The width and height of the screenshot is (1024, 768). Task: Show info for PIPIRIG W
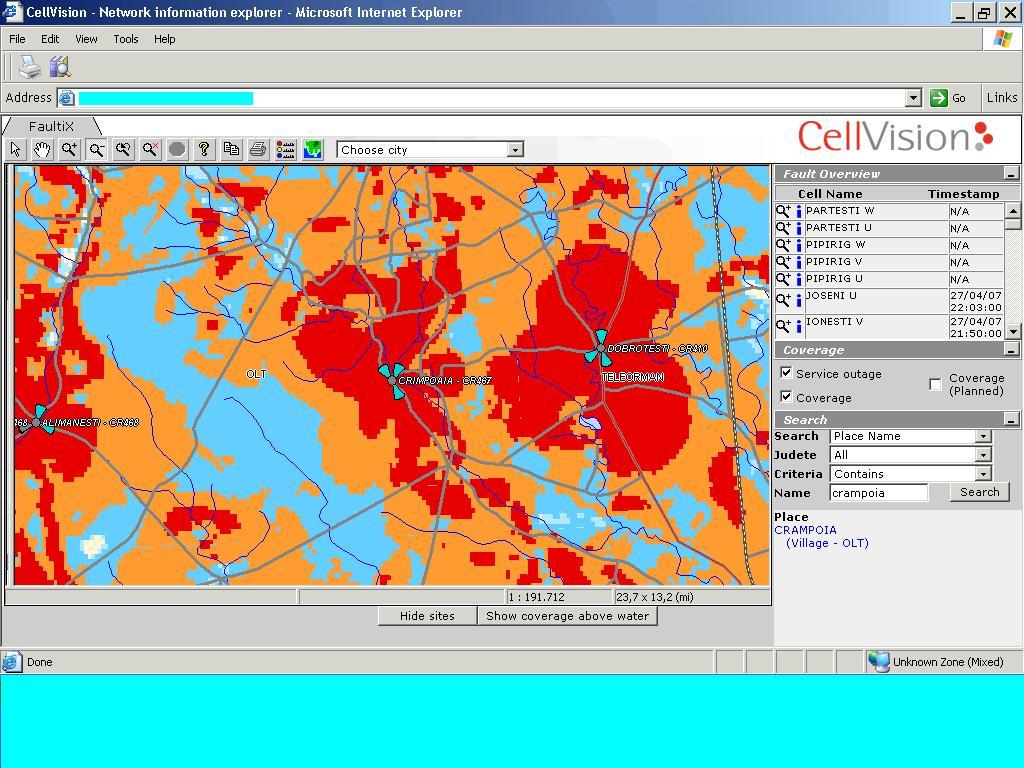coord(798,246)
